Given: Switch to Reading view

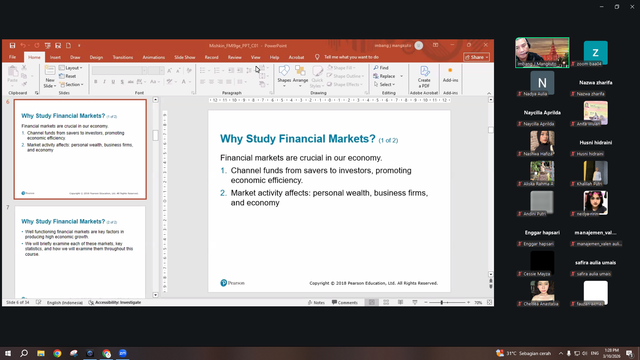Looking at the screenshot, I should [400, 302].
